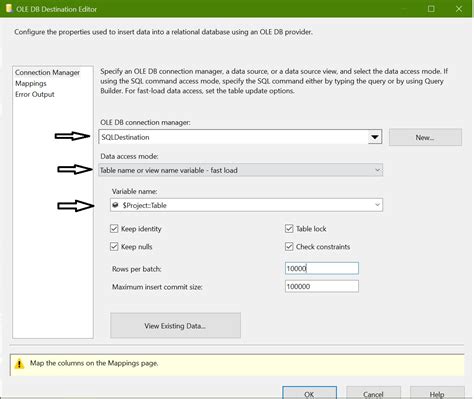Open the Data access mode dropdown
This screenshot has height=399, width=474.
pyautogui.click(x=241, y=170)
